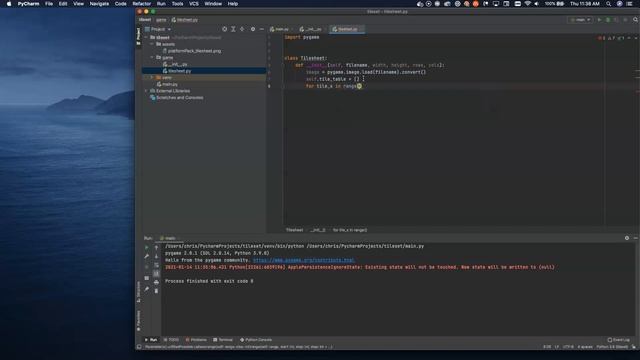Open the Problems tool window tab
Viewport: 640px width, 360px height.
point(196,340)
